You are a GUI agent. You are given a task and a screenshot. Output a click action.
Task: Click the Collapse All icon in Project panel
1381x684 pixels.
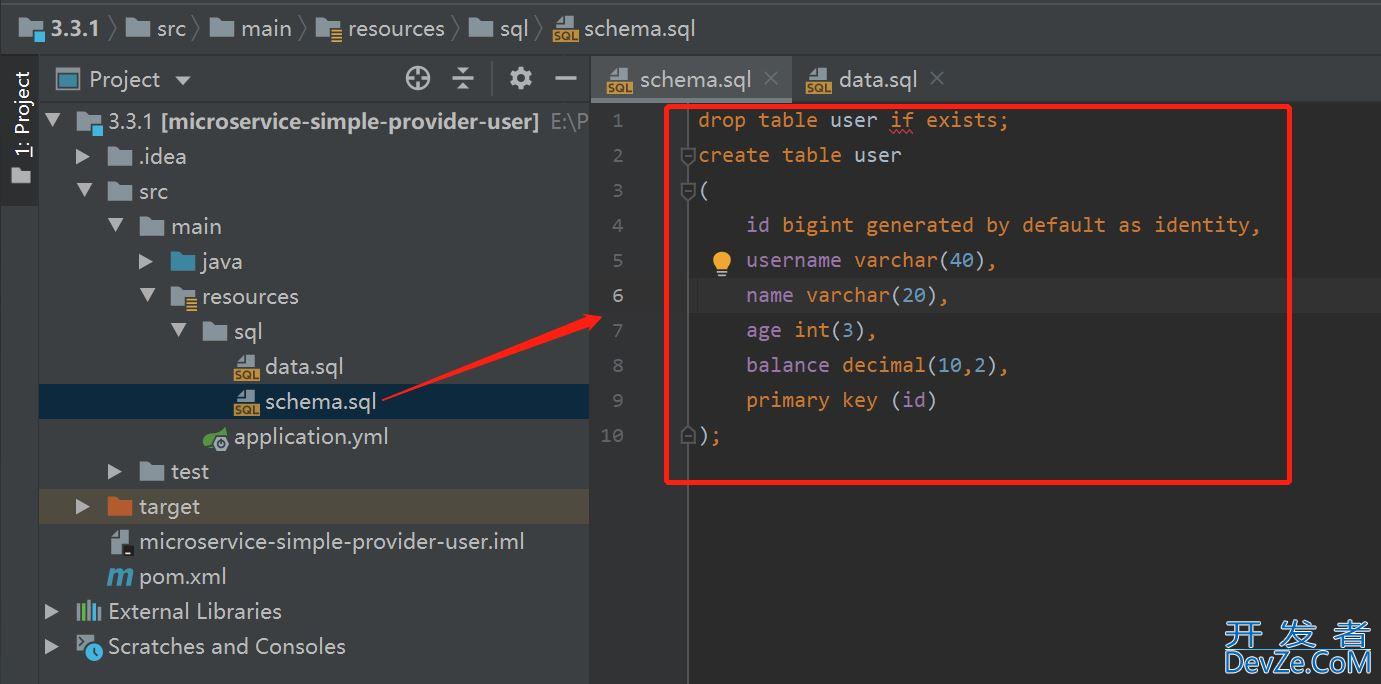[463, 79]
